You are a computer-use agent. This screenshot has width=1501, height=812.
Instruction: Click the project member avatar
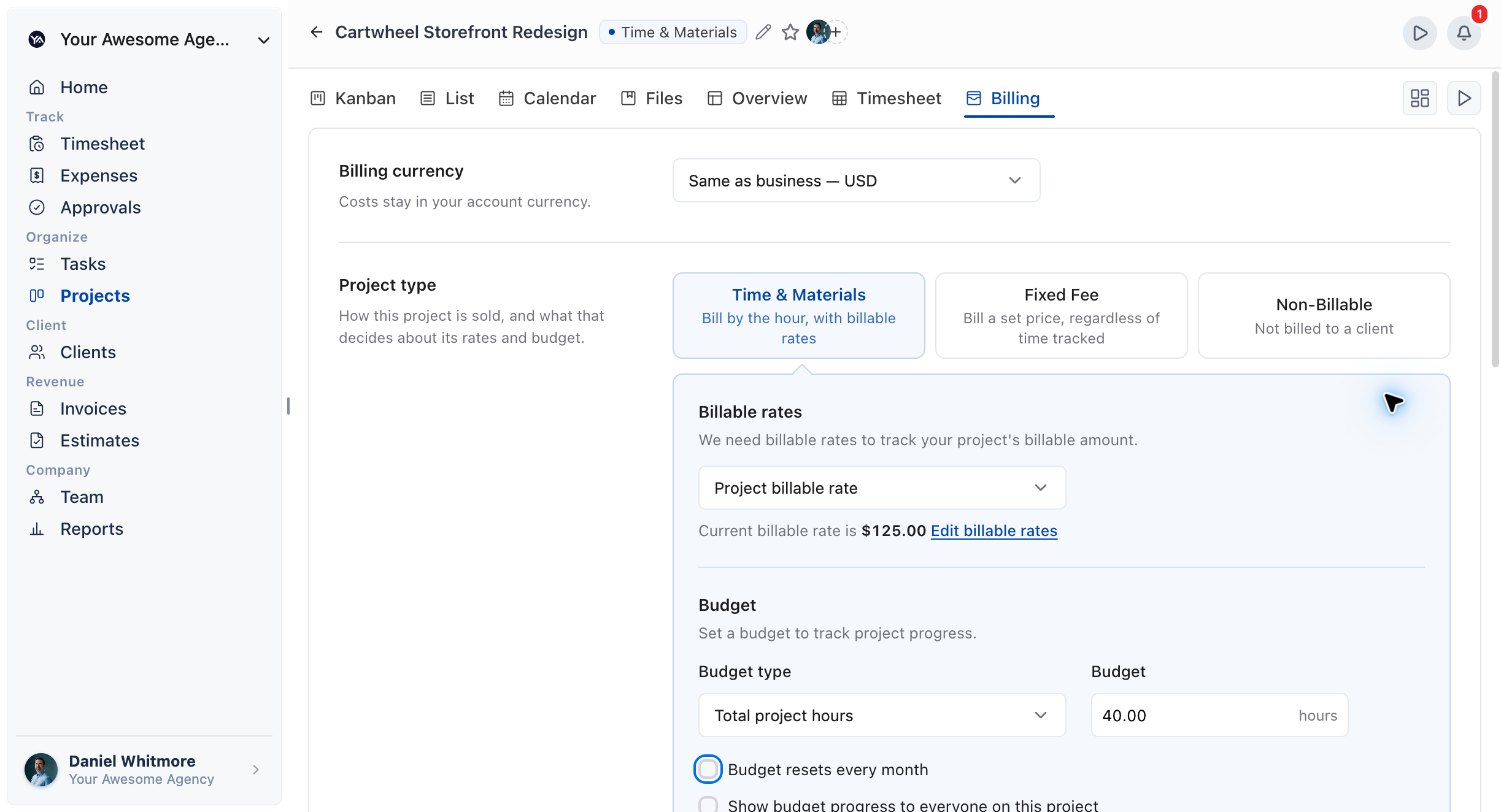[817, 32]
